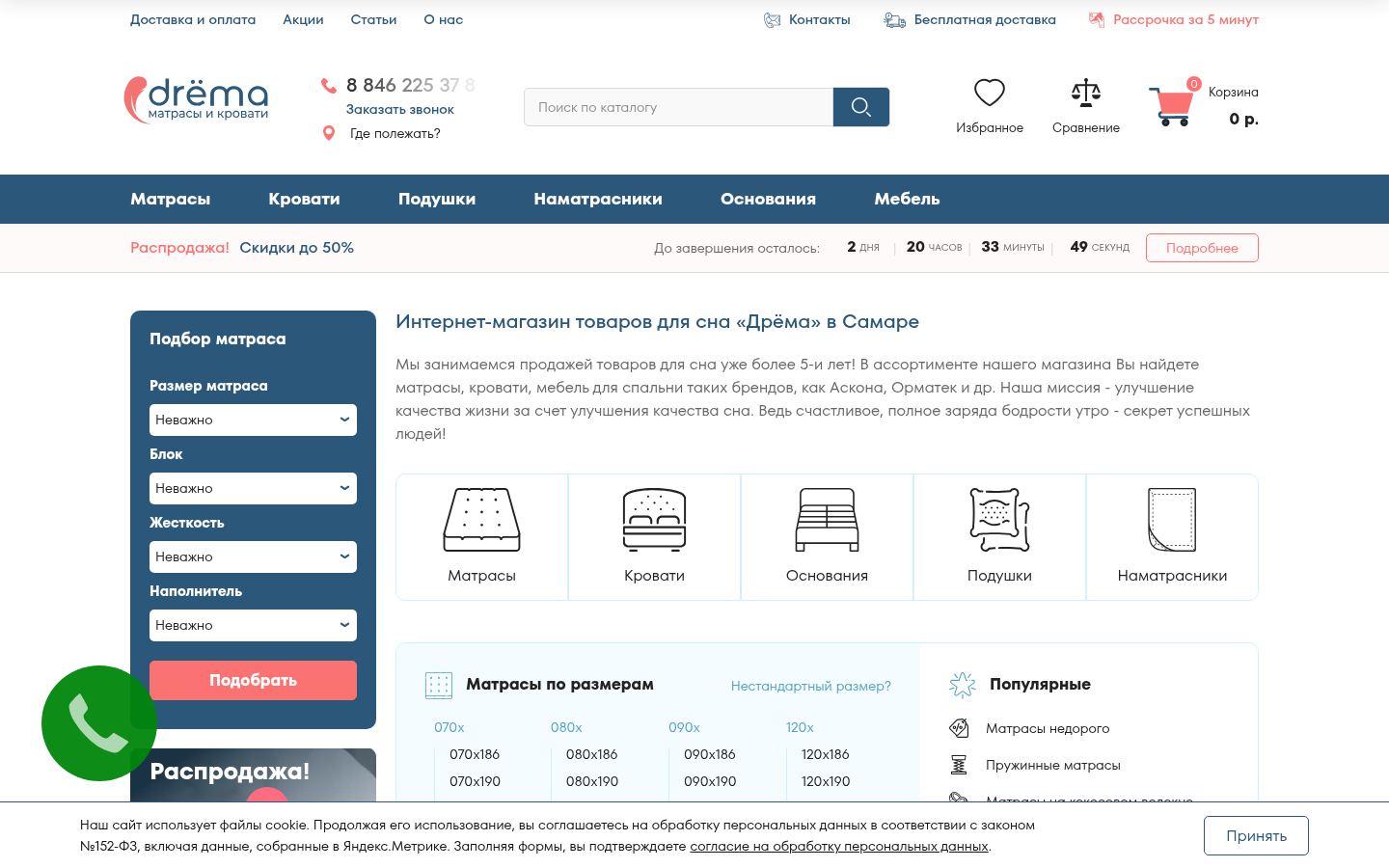Image resolution: width=1389 pixels, height=868 pixels.
Task: Open the Акции link
Action: [303, 19]
